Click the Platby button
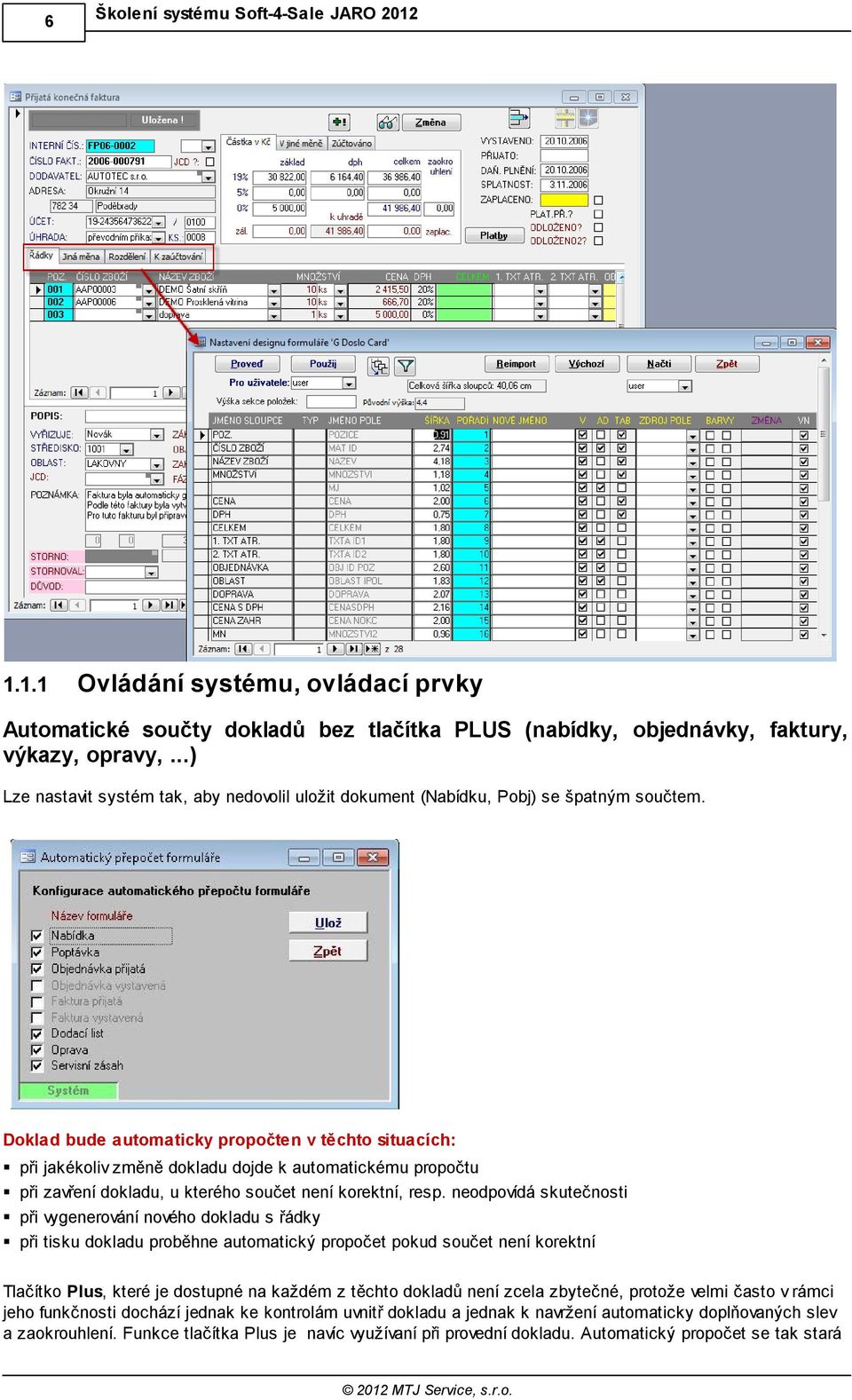This screenshot has height=1400, width=852. [x=493, y=235]
